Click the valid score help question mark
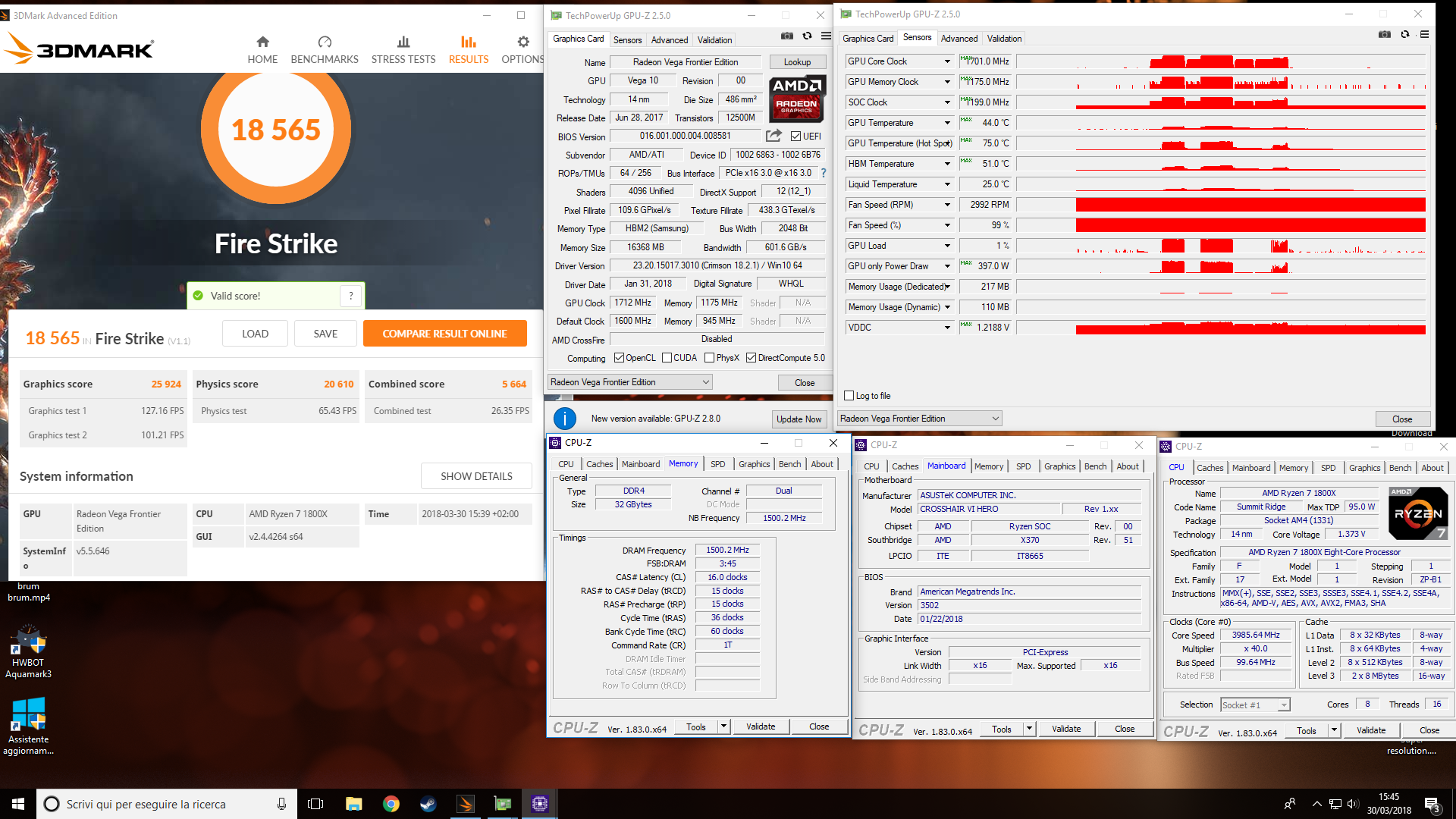 point(351,296)
